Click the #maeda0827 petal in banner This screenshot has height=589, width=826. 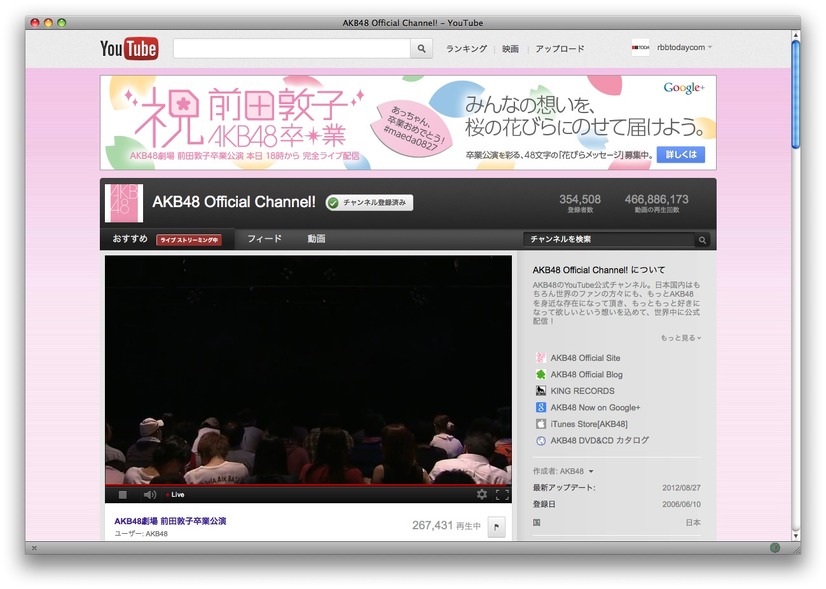[x=412, y=130]
